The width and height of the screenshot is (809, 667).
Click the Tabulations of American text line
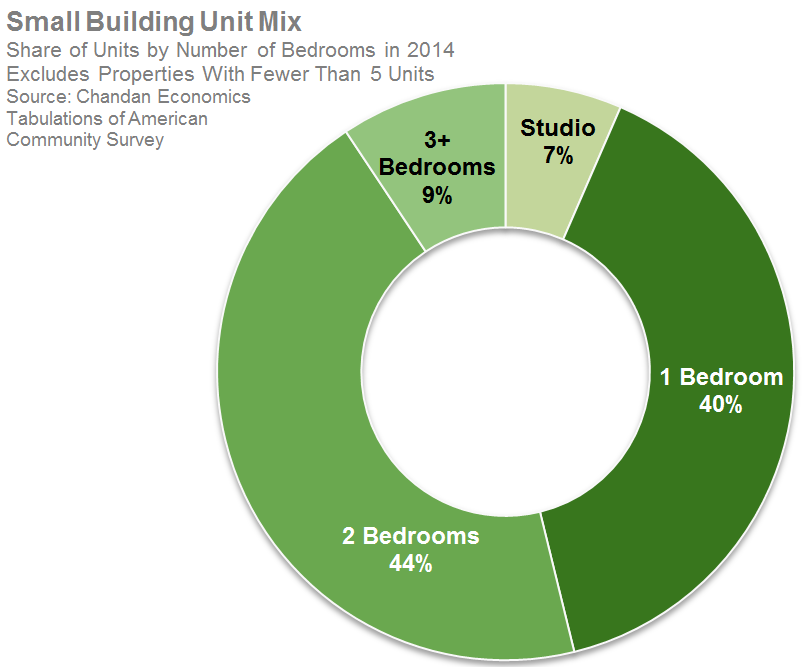[x=107, y=118]
